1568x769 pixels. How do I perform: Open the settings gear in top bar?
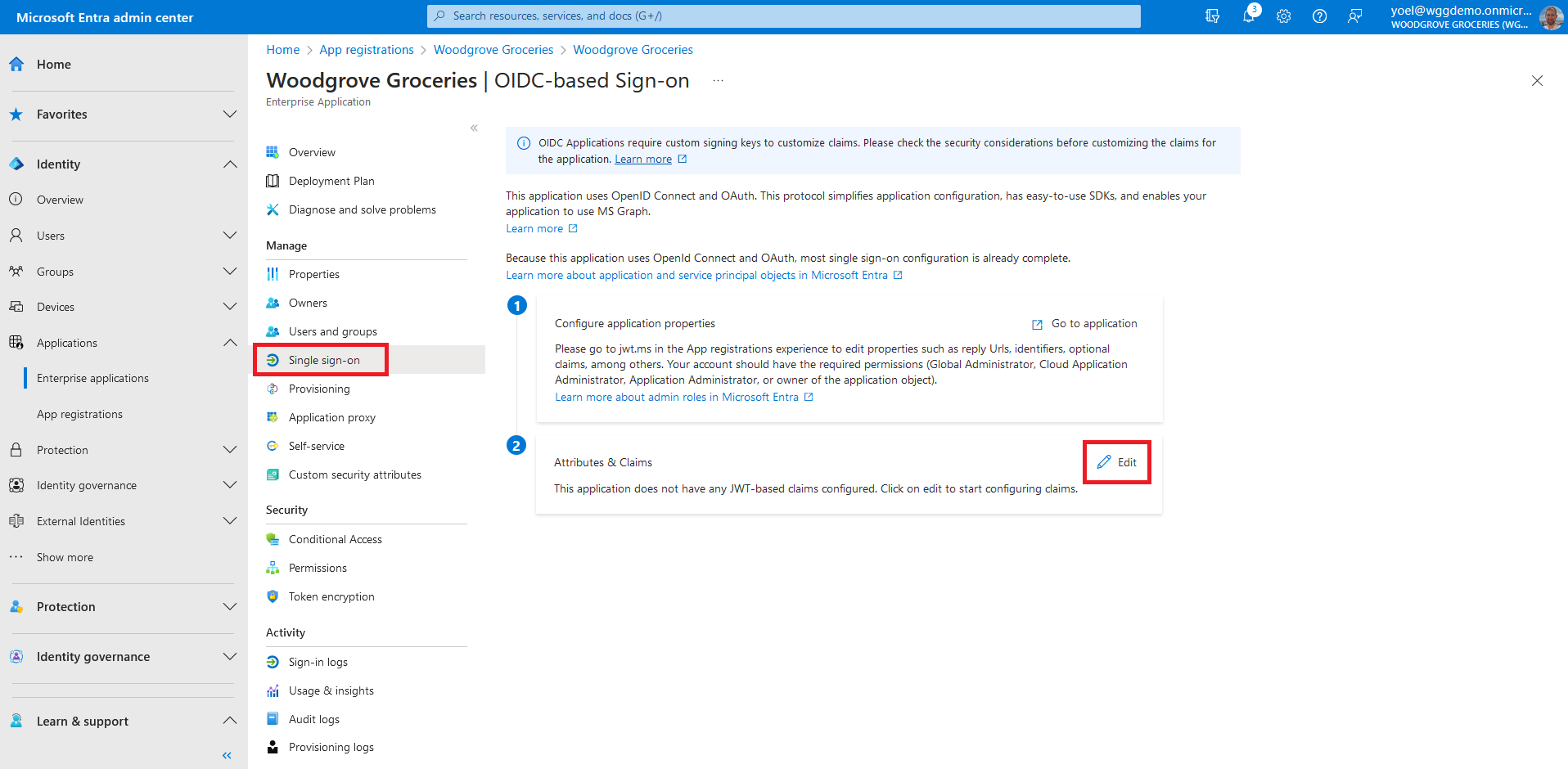tap(1283, 16)
